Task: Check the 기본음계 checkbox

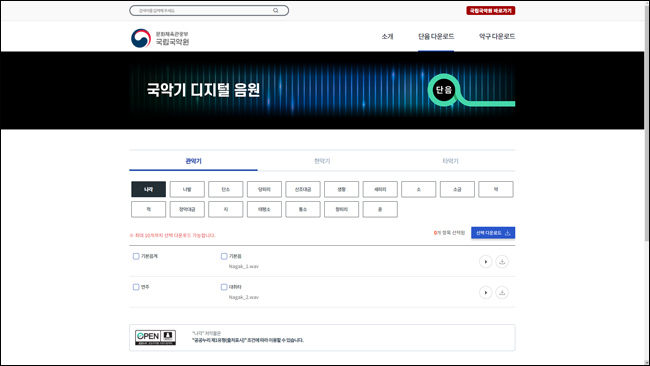Action: 136,256
